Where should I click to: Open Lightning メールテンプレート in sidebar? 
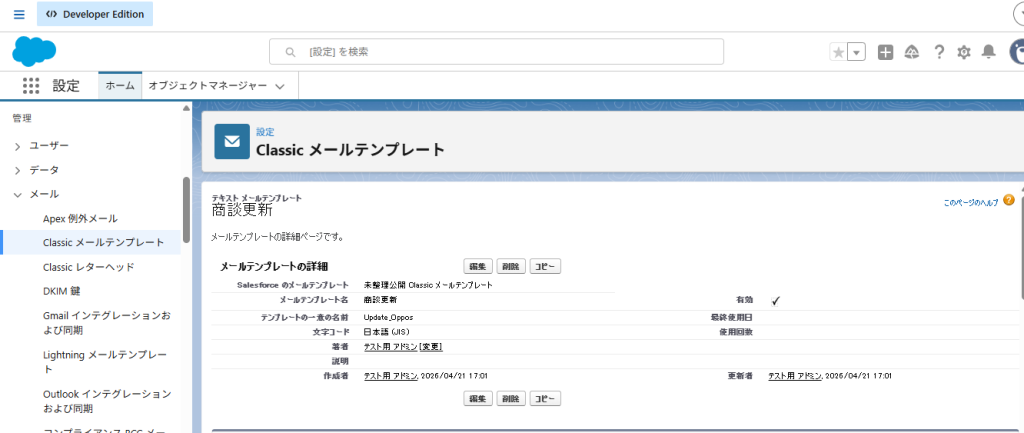(105, 362)
